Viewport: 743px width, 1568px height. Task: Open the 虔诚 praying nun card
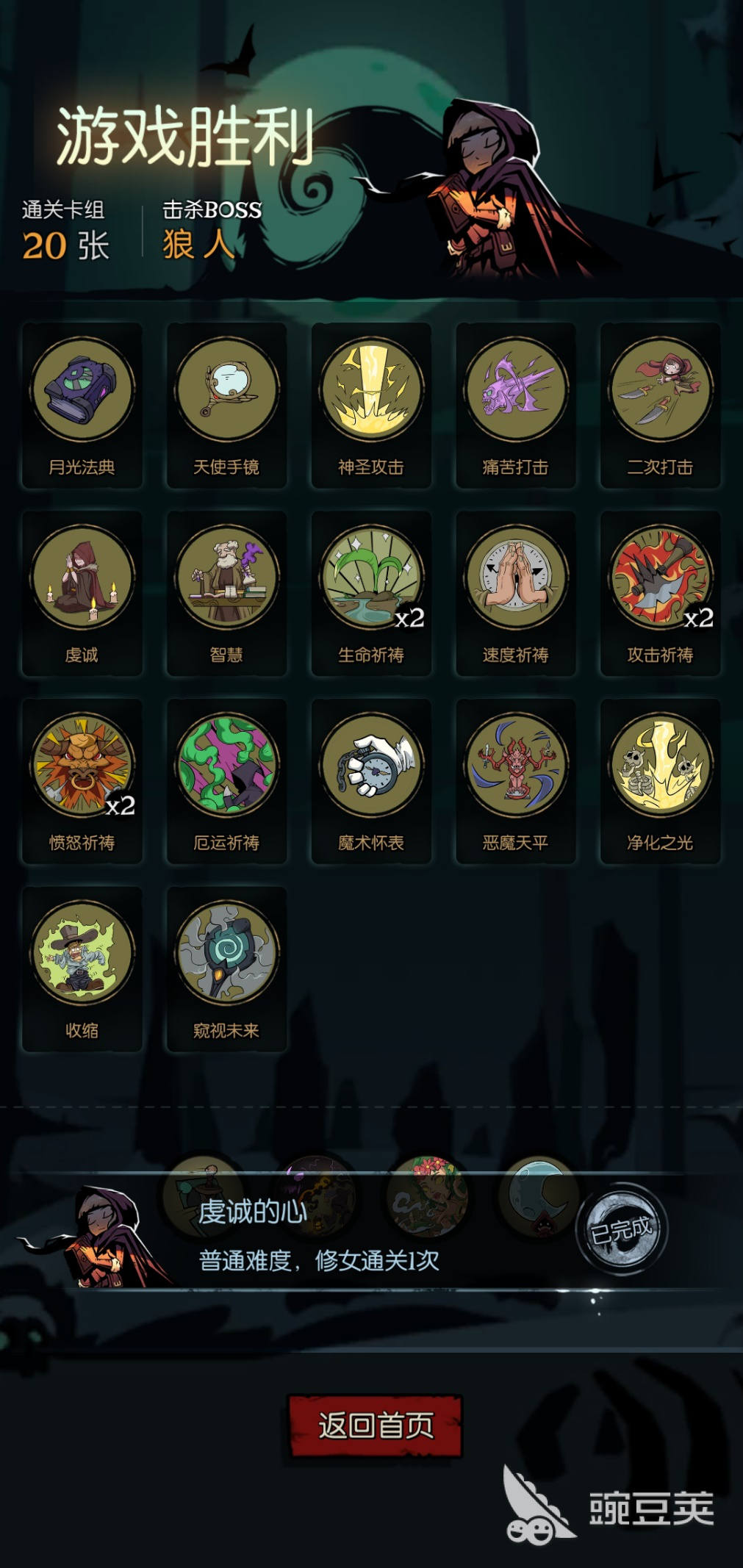tap(82, 593)
